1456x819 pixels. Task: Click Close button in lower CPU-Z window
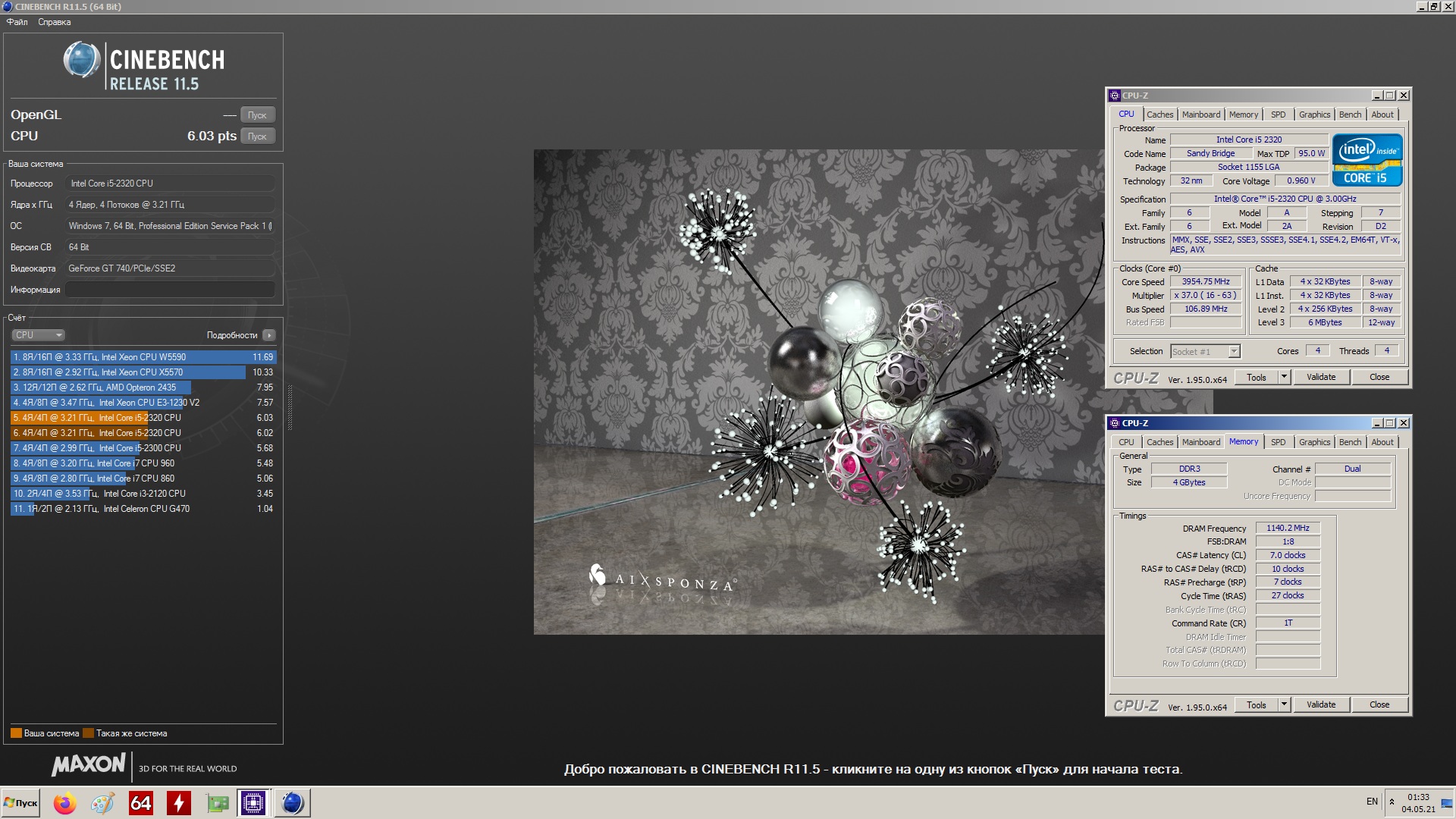[1379, 705]
